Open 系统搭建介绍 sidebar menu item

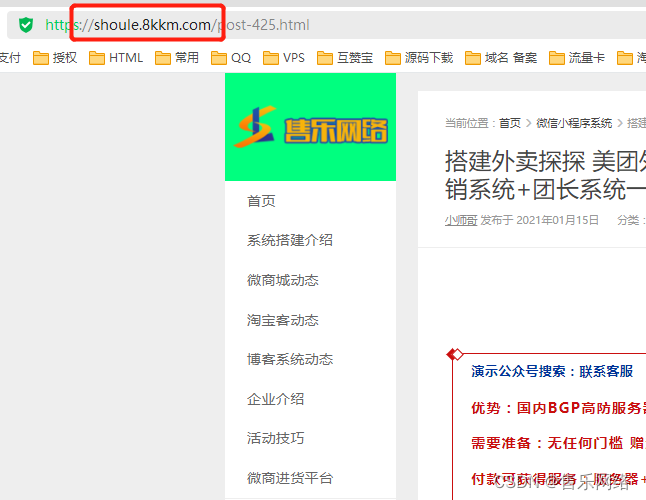click(x=290, y=240)
